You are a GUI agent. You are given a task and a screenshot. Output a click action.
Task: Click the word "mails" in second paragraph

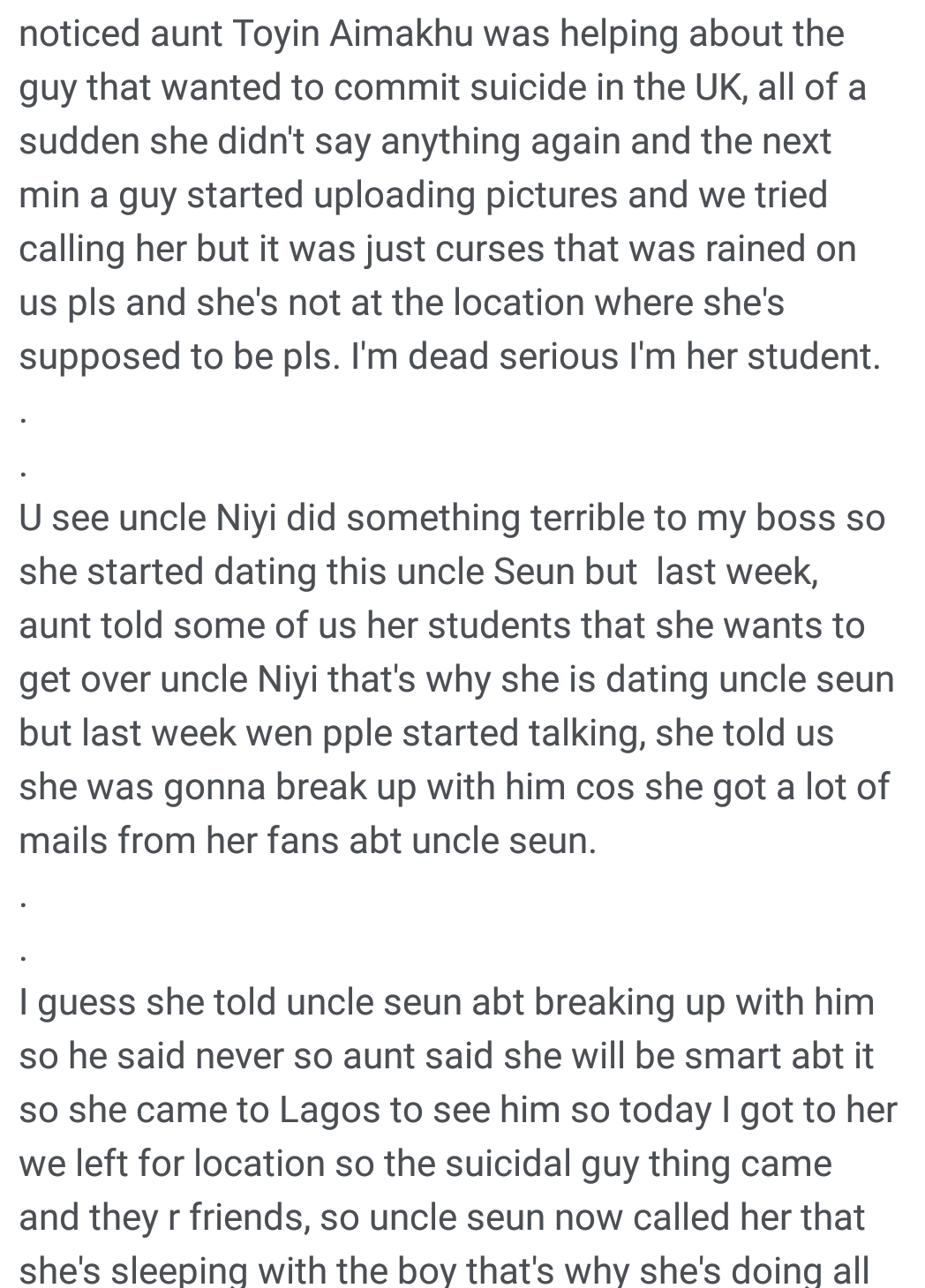[x=63, y=841]
